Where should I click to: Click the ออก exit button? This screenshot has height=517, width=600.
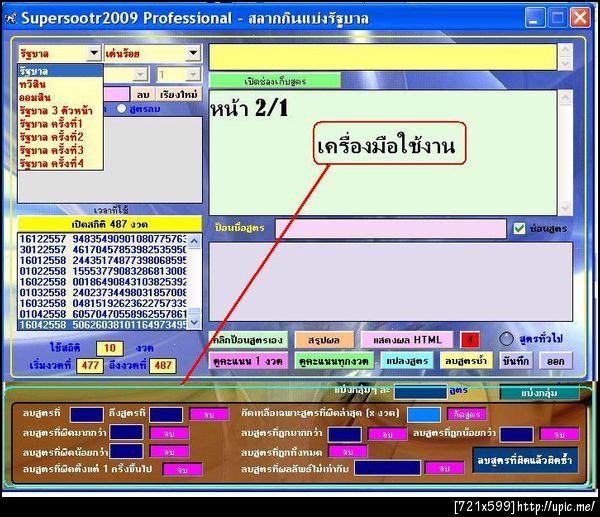point(556,361)
